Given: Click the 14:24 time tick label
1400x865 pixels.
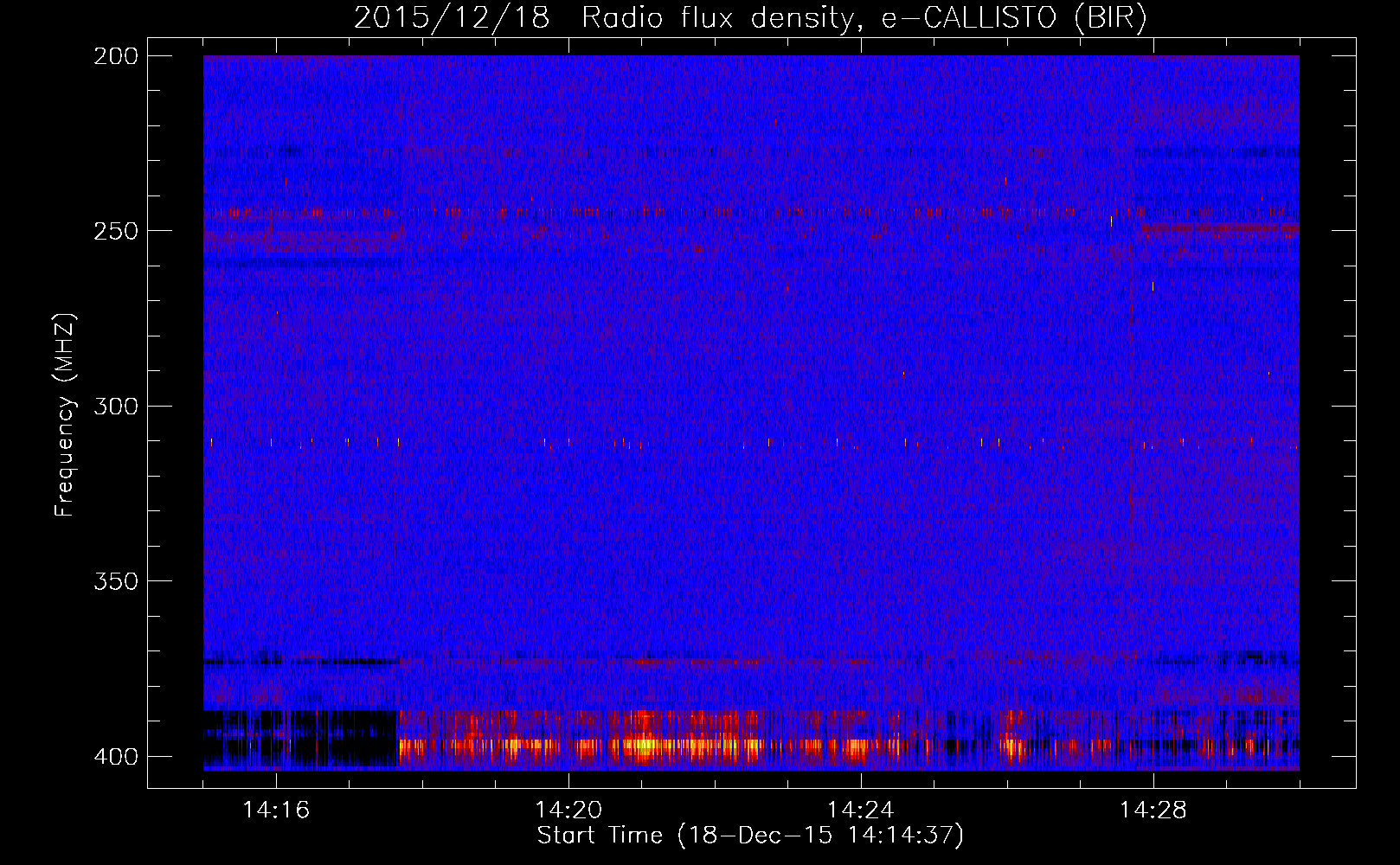Looking at the screenshot, I should 861,810.
